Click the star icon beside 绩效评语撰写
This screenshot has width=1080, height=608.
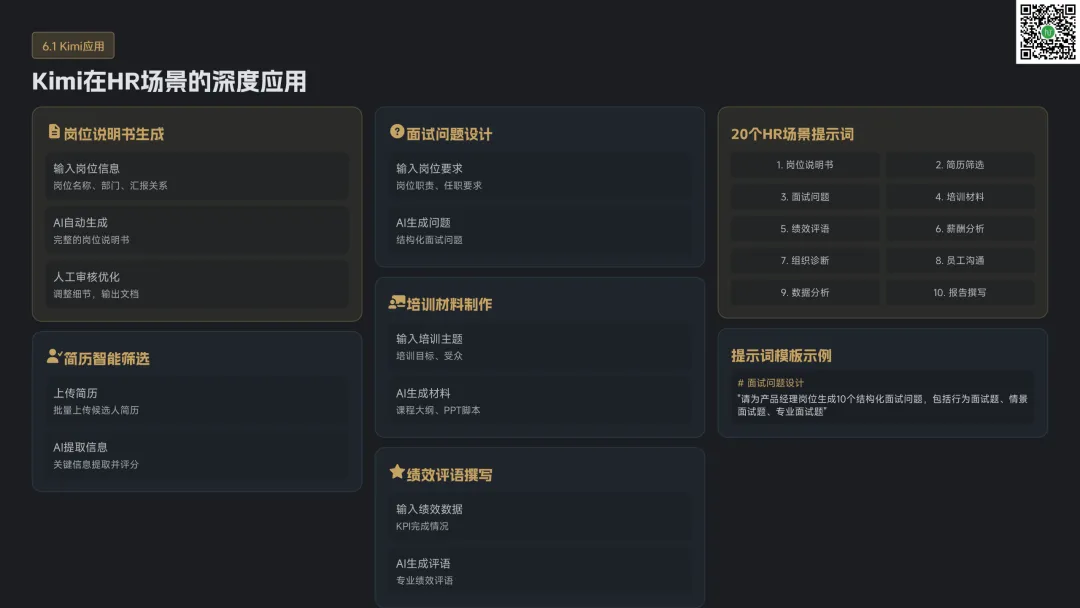[397, 472]
